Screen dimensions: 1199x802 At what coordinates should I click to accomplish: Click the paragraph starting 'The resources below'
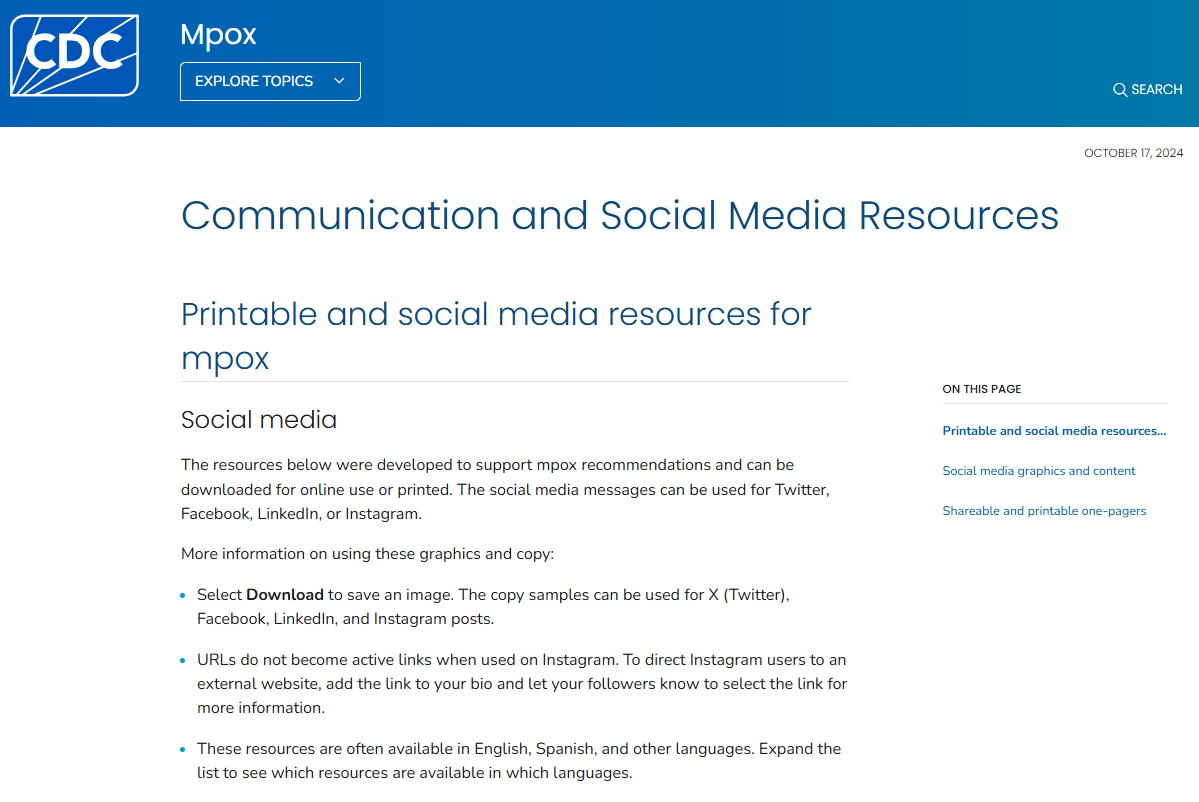point(505,489)
